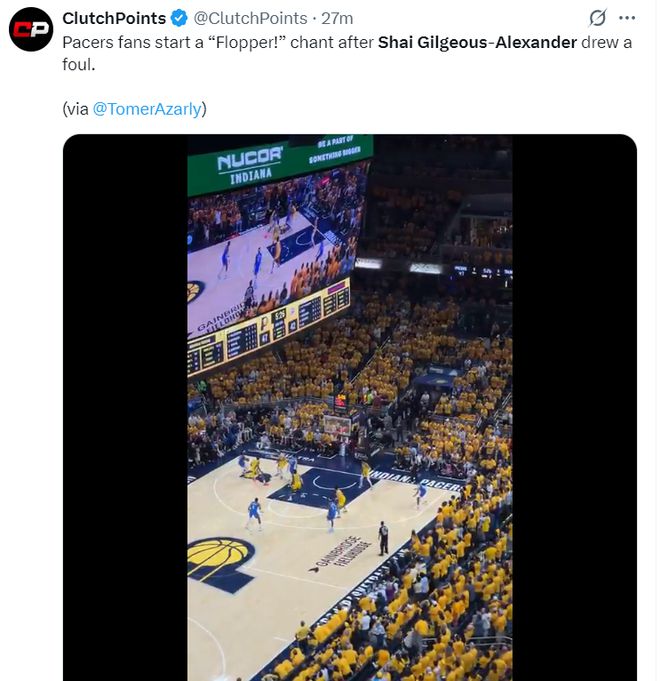Open the ClutchPoints profile avatar
The image size is (660, 681).
(x=30, y=29)
